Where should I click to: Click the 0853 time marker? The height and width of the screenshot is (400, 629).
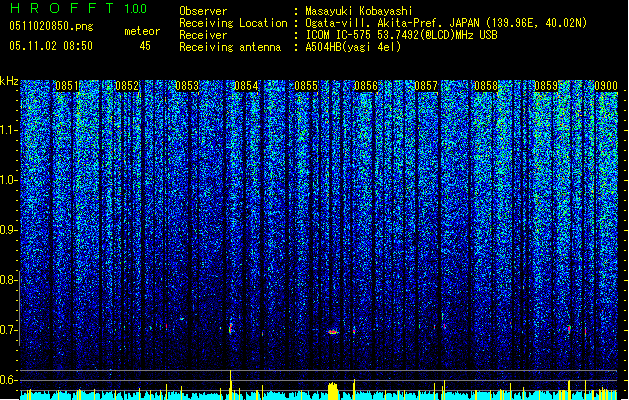[x=187, y=86]
